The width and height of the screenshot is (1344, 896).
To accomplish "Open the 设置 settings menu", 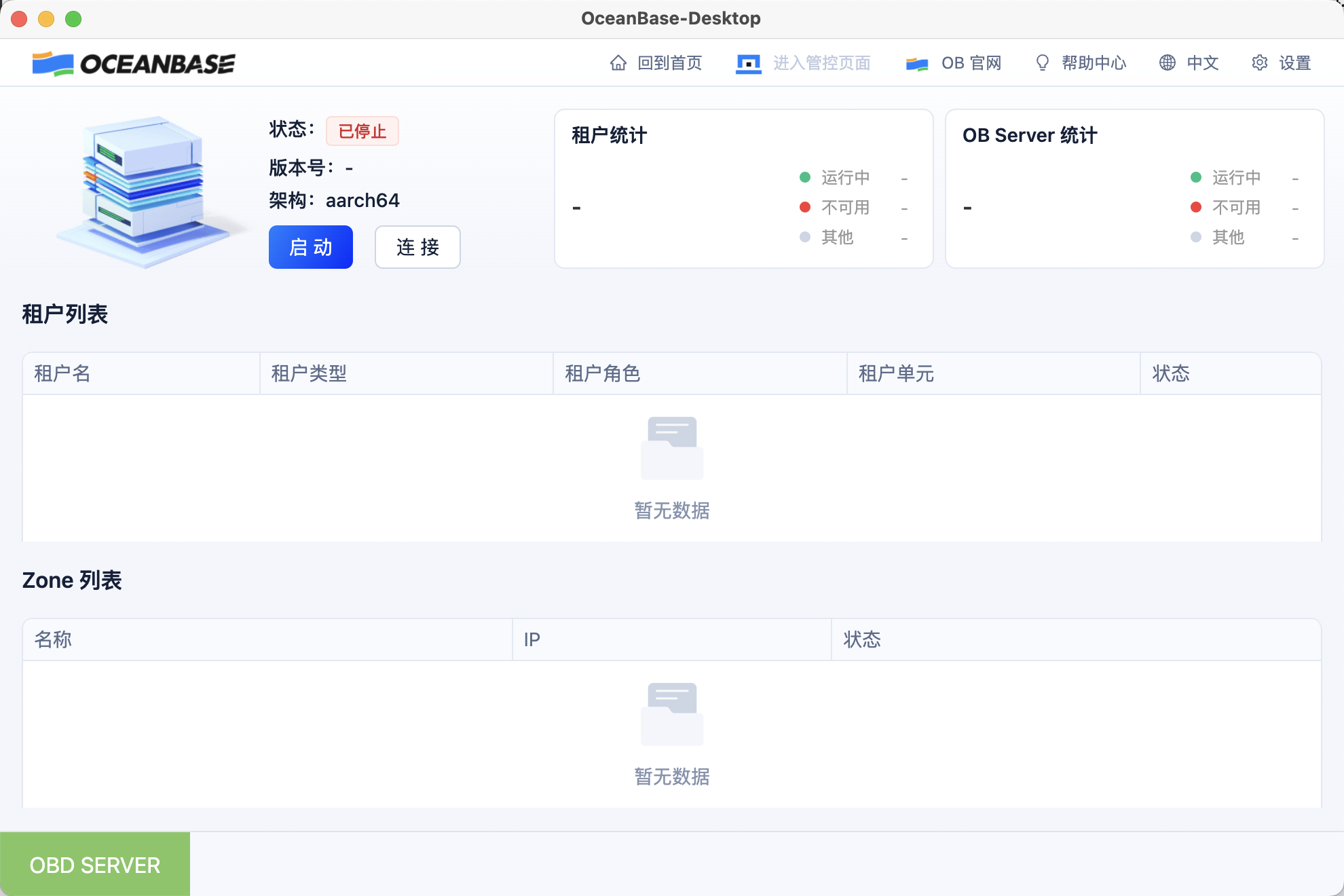I will pyautogui.click(x=1294, y=63).
